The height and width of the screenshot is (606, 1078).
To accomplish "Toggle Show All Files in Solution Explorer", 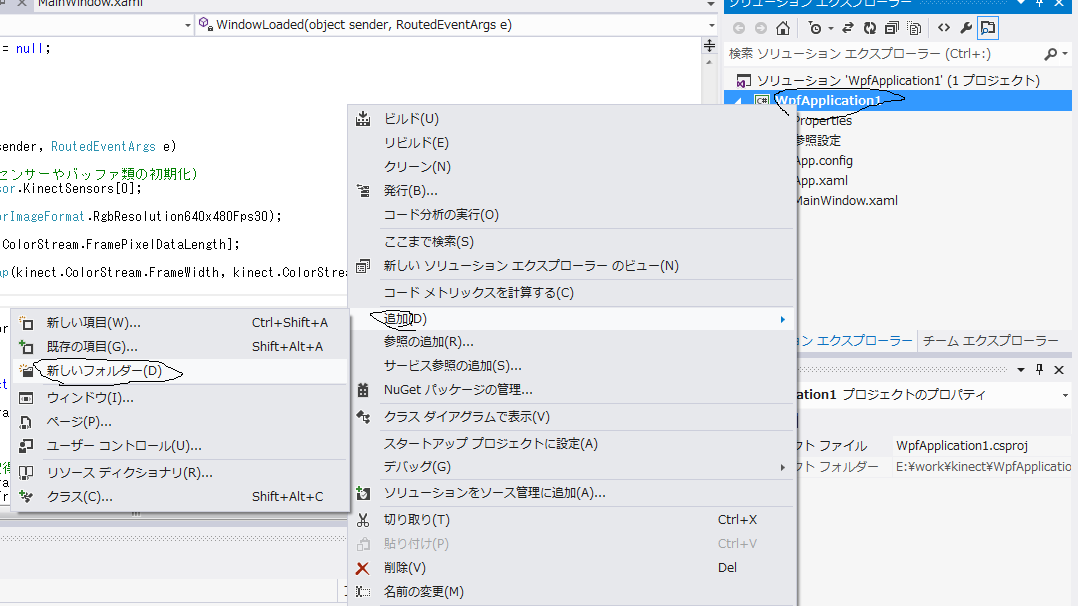I will click(914, 28).
